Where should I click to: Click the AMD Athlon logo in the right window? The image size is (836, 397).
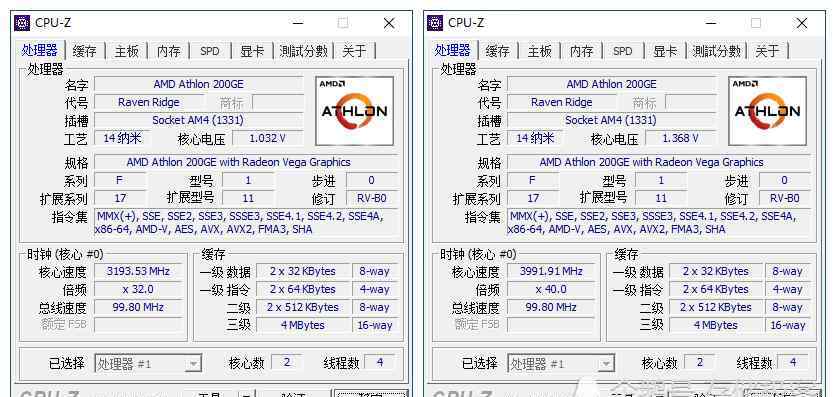[768, 111]
